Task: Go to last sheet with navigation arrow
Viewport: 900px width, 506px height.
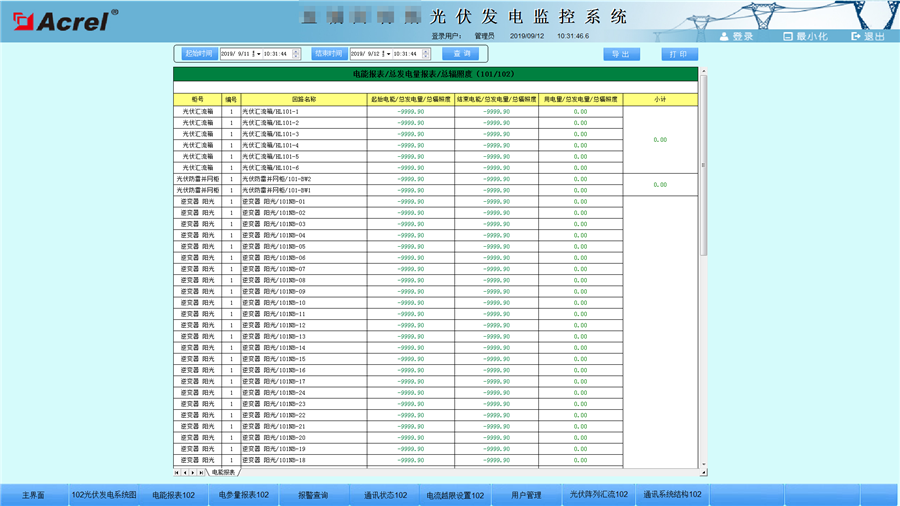Action: point(202,472)
